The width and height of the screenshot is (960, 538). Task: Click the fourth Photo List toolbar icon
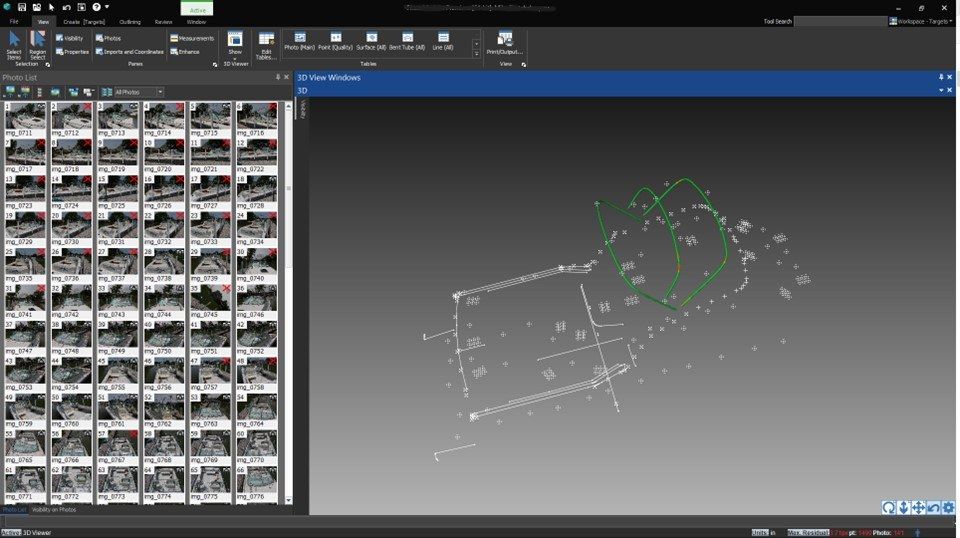click(55, 92)
